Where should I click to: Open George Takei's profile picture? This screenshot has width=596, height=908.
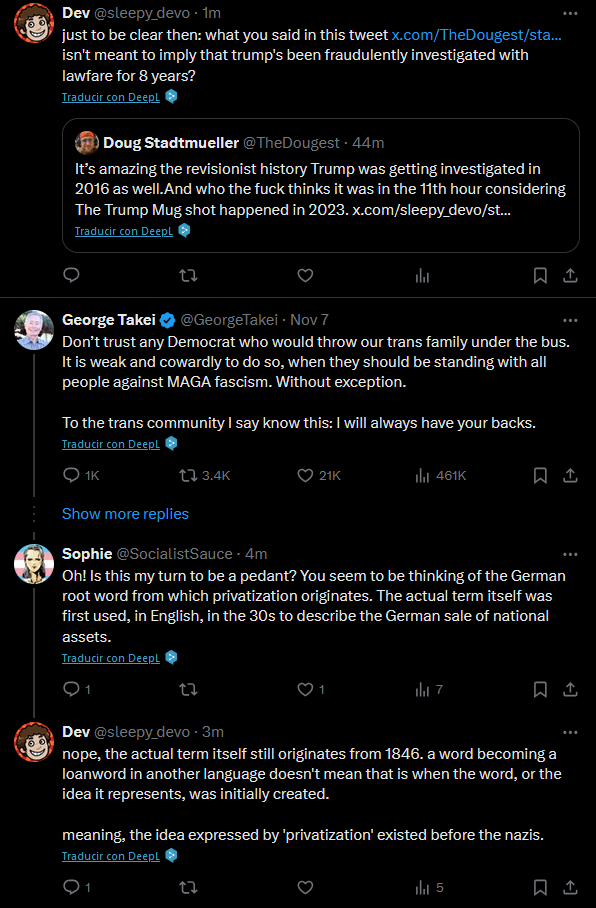(34, 330)
